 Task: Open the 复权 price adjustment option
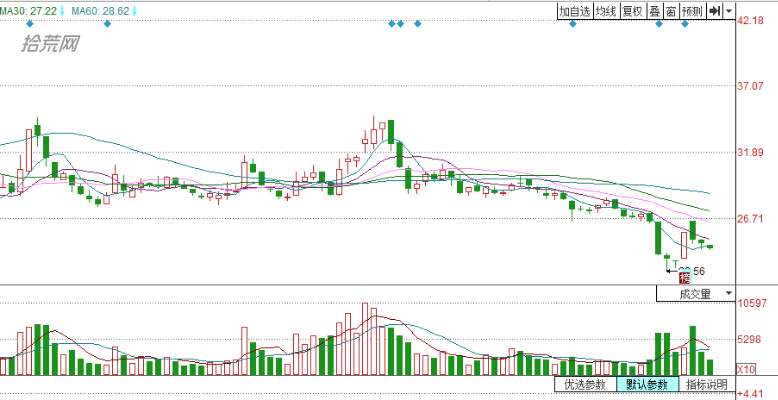click(x=633, y=11)
